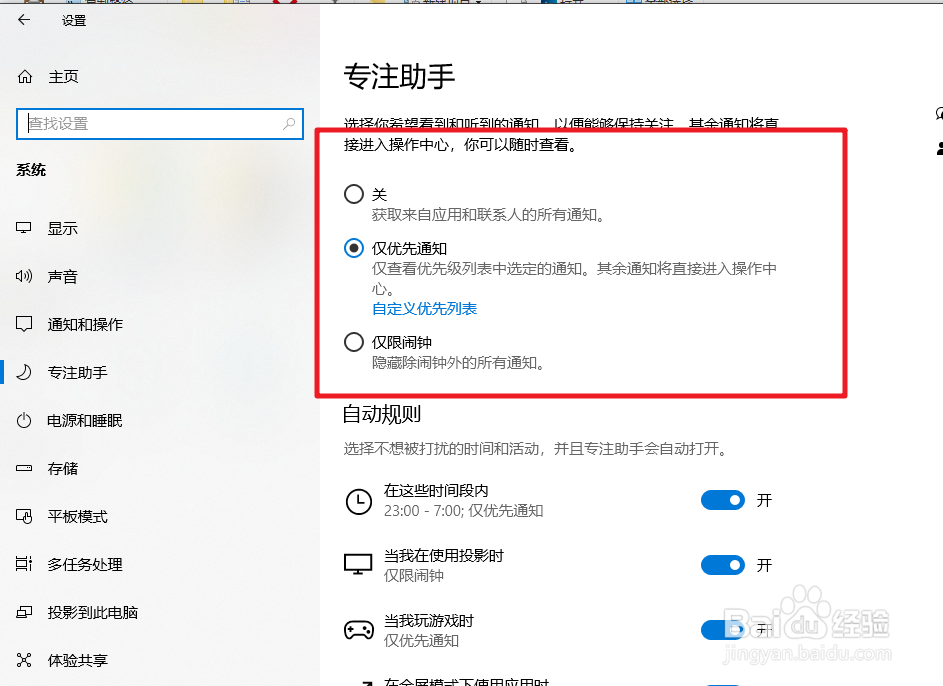Viewport: 943px width, 686px height.
Task: Click the clock icon beside 在这些时间段内
Action: [359, 500]
